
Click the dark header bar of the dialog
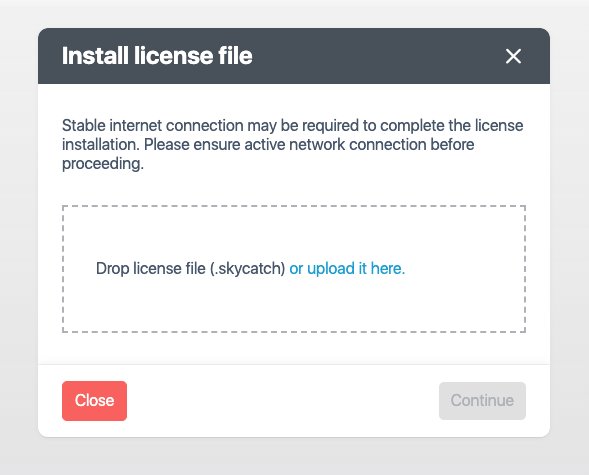294,56
